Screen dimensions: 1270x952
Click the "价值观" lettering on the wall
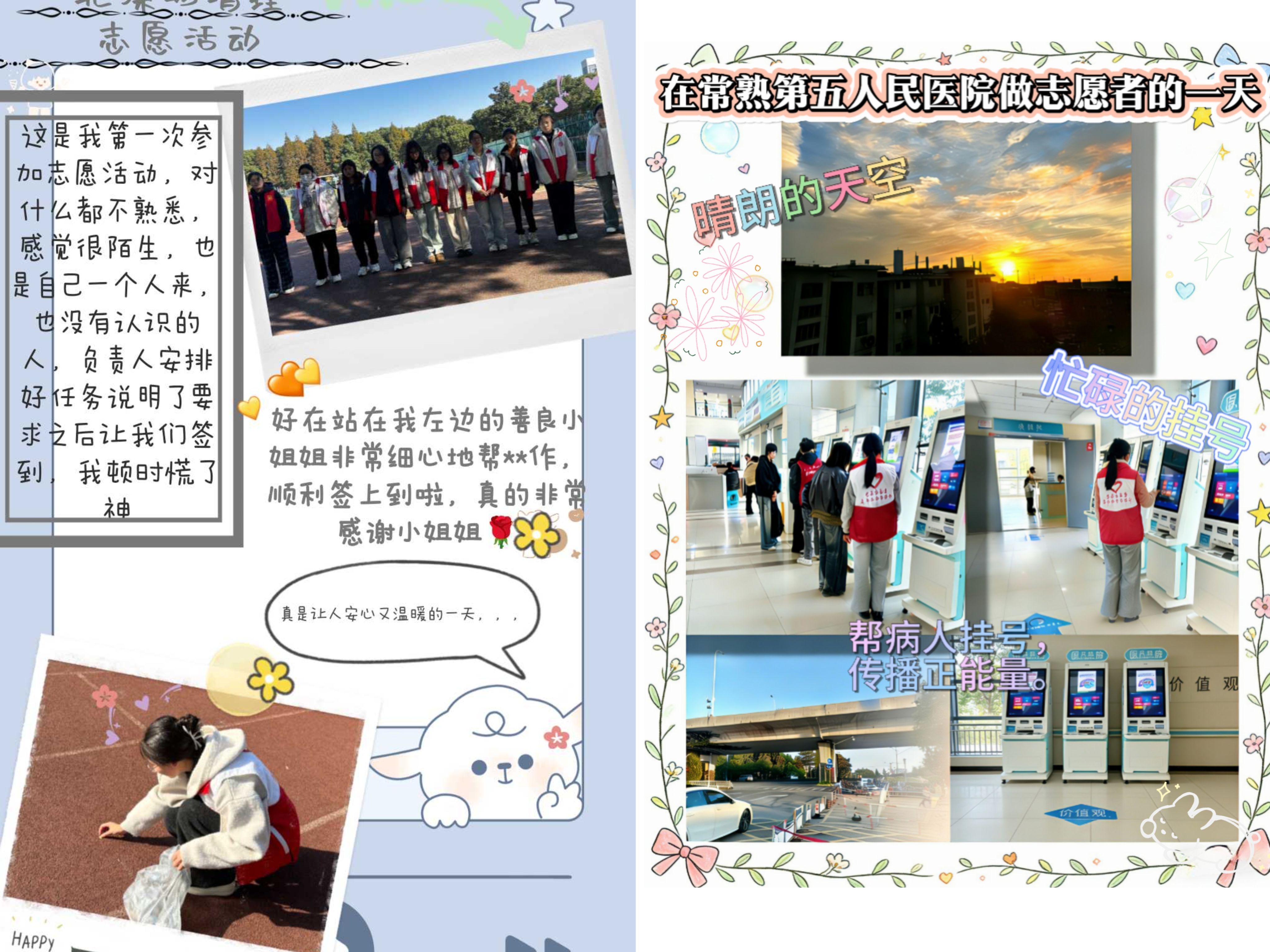(1204, 684)
